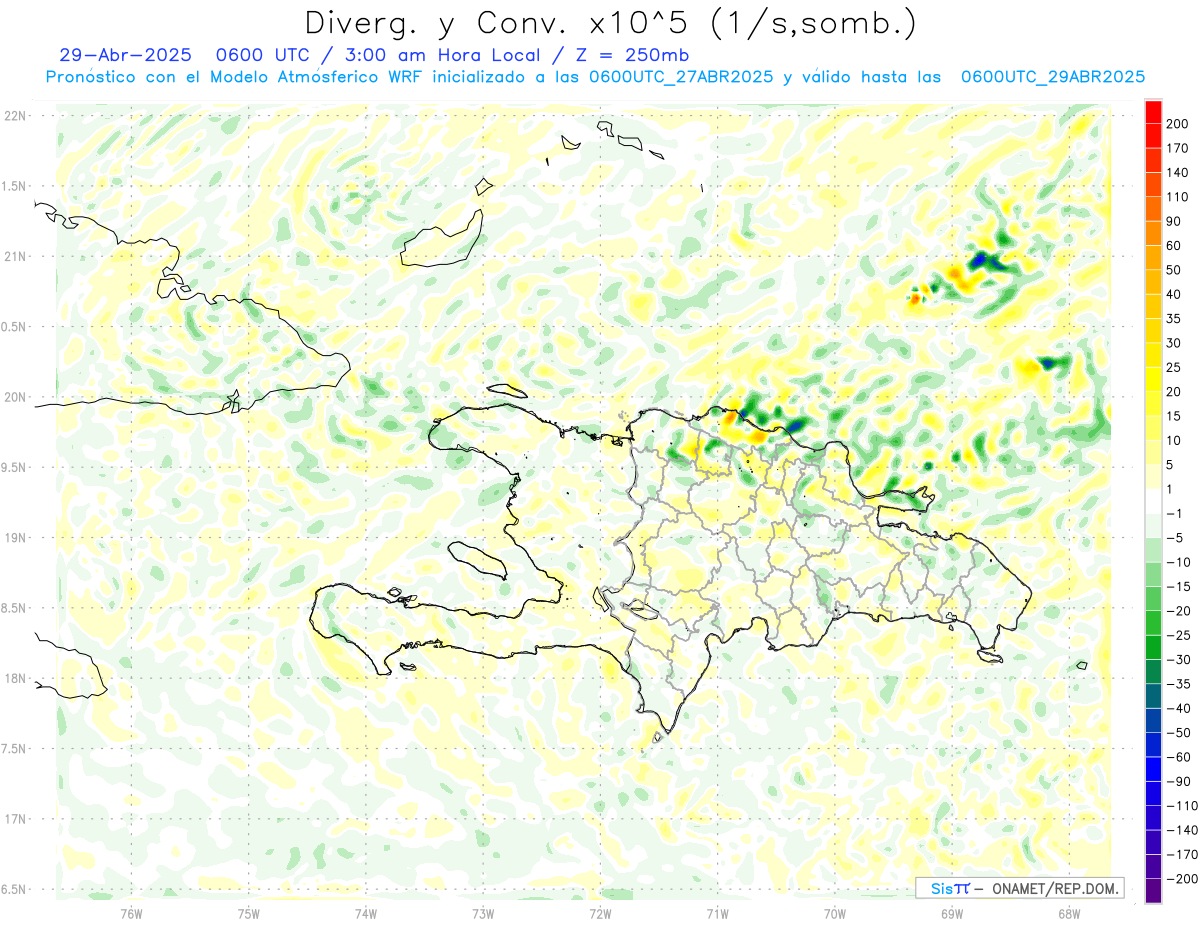Click the "70W" longitude axis label
Screen dimensions: 1200x927
click(x=834, y=912)
